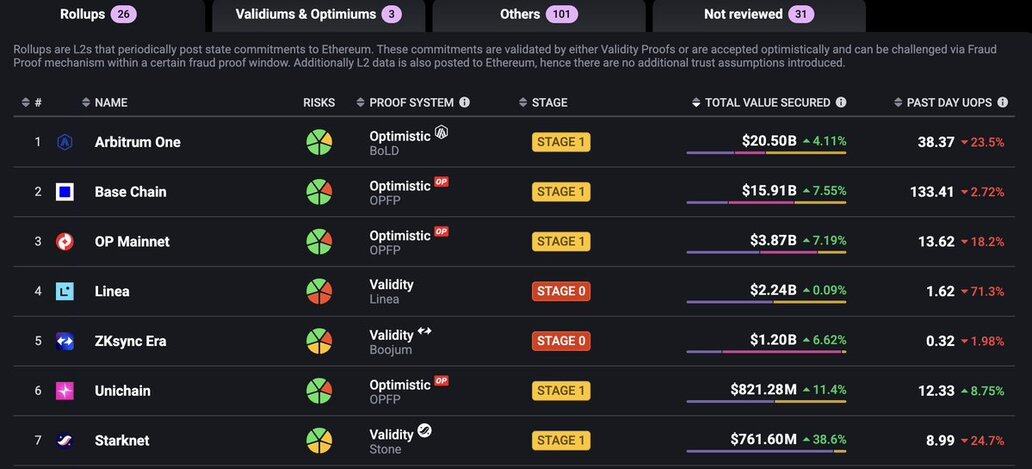The height and width of the screenshot is (469, 1032).
Task: Switch to the Others tab
Action: pos(539,15)
